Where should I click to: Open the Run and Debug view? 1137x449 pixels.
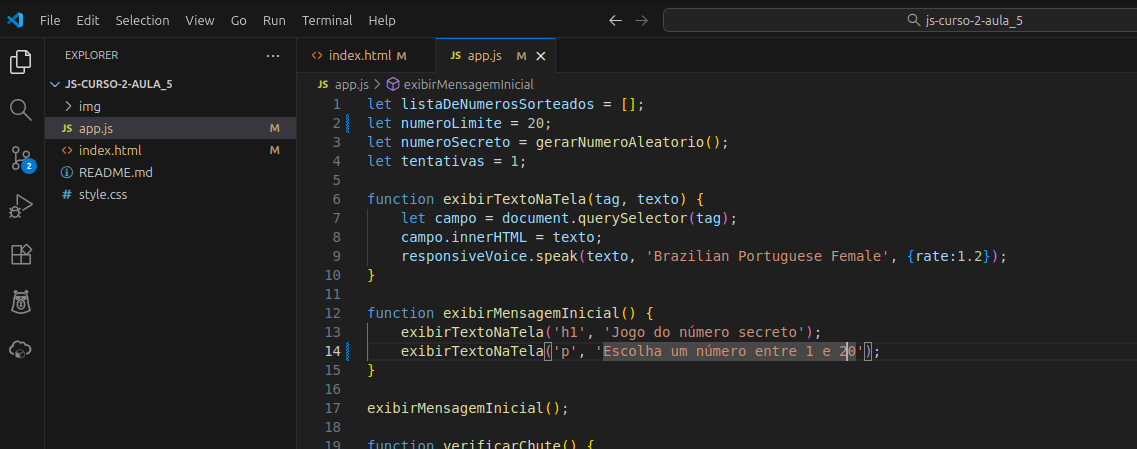tap(21, 206)
